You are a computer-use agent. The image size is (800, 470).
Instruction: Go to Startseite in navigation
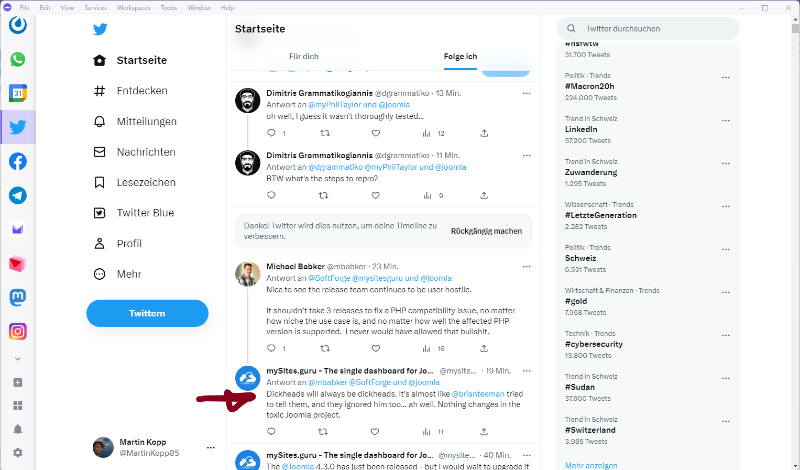130,60
